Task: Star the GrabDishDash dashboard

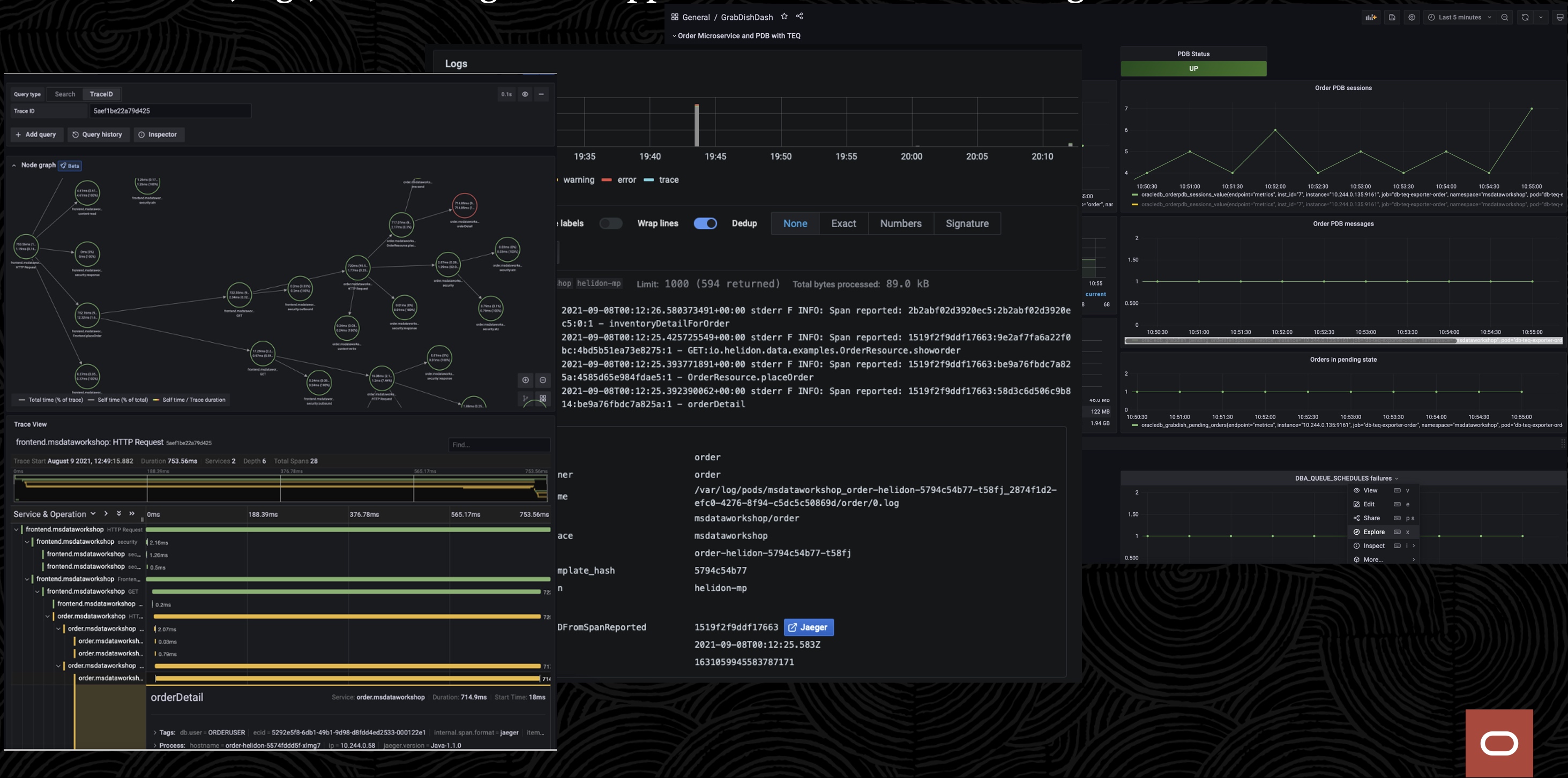Action: 784,17
